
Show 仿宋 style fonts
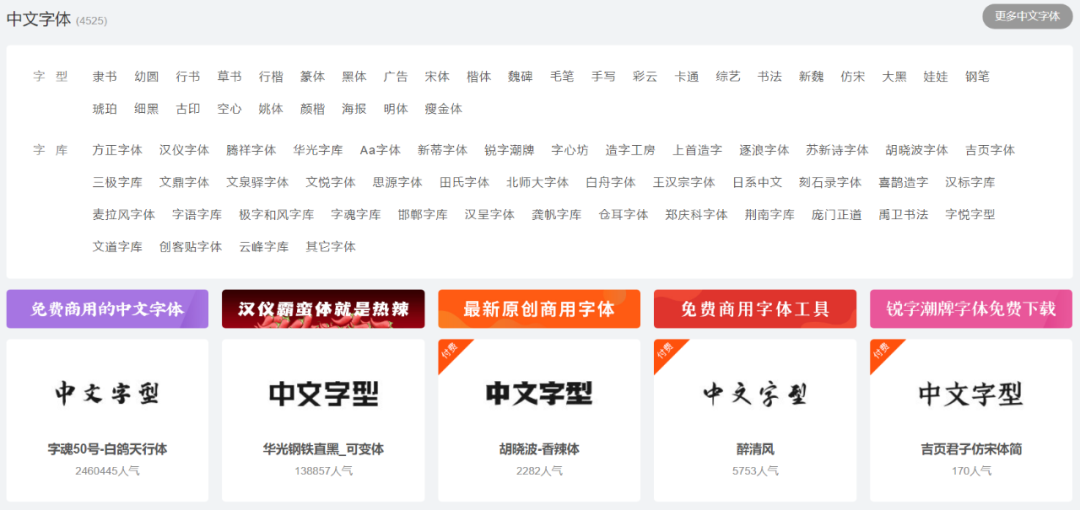coord(853,76)
